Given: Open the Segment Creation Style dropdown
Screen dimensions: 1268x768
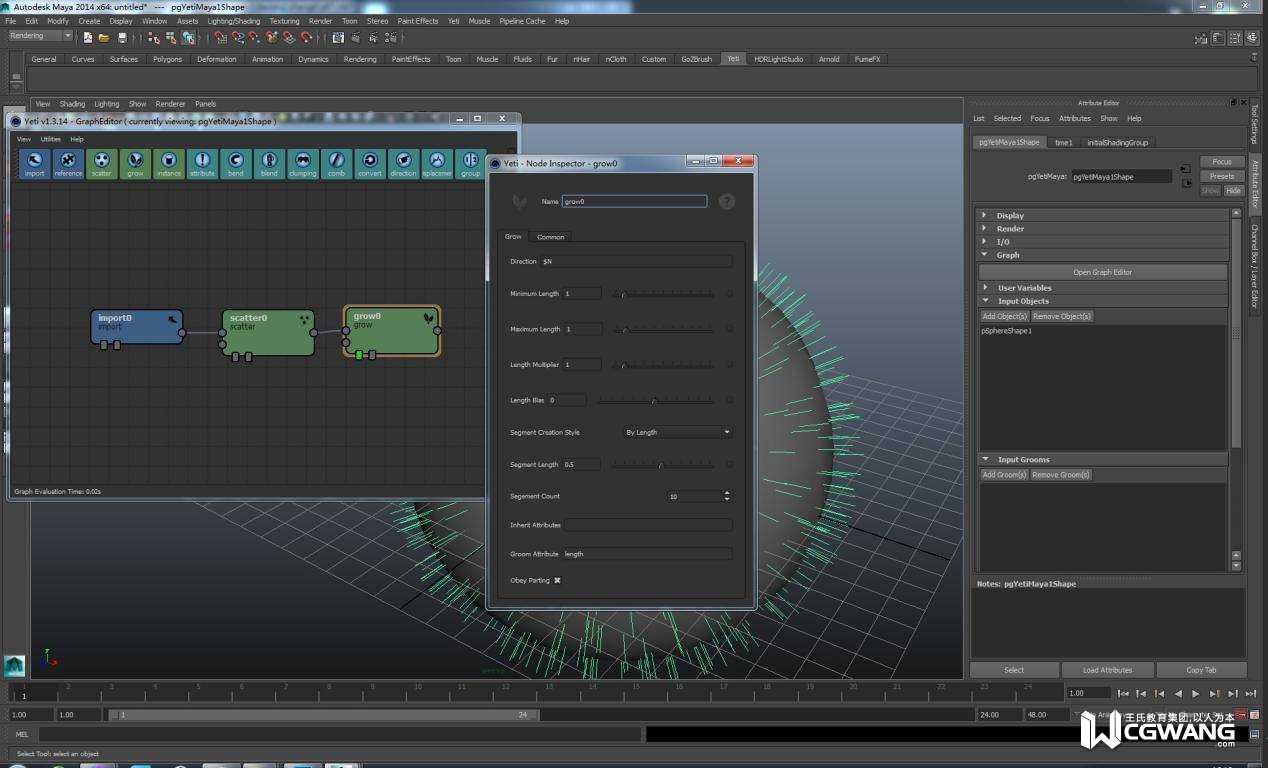Looking at the screenshot, I should point(677,432).
